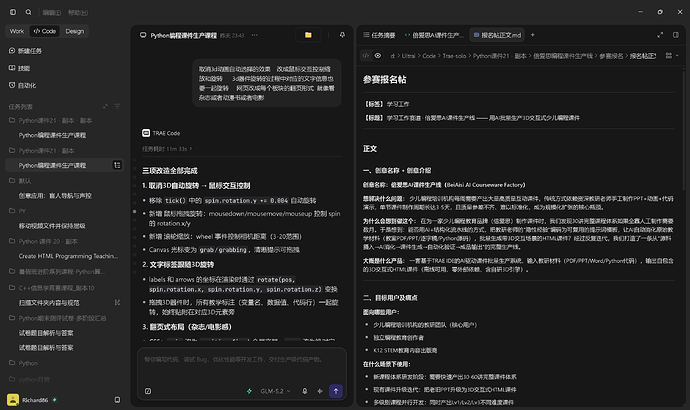Send message with purple arrow button
The width and height of the screenshot is (690, 410).
coord(336,391)
